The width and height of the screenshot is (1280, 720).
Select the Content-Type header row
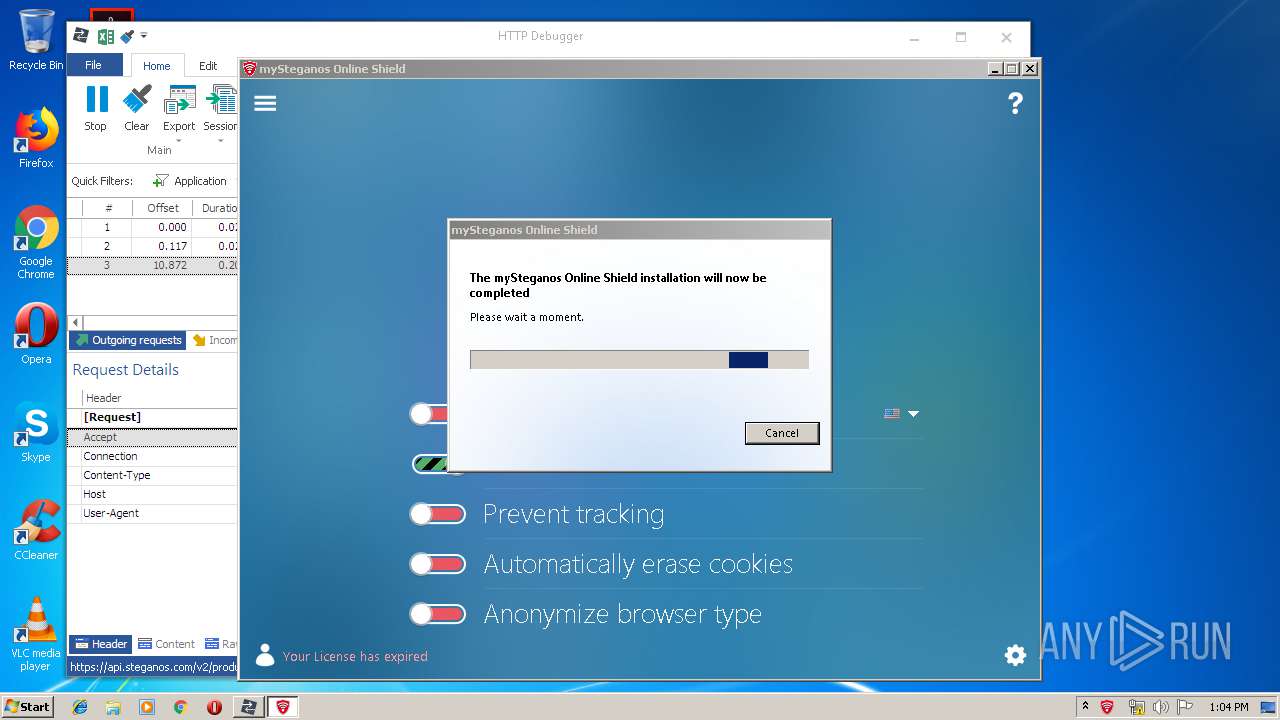(152, 475)
